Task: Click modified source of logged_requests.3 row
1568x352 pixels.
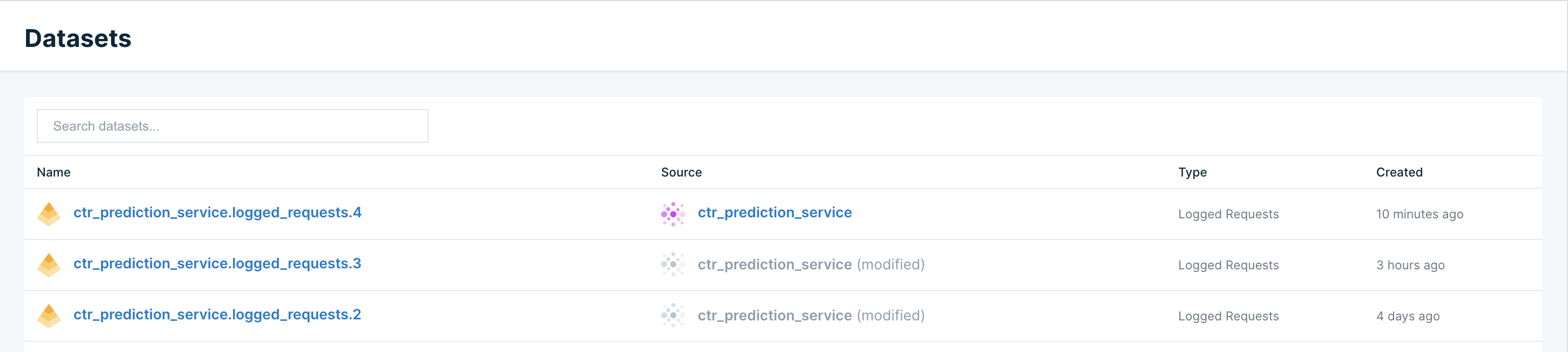Action: click(x=811, y=264)
